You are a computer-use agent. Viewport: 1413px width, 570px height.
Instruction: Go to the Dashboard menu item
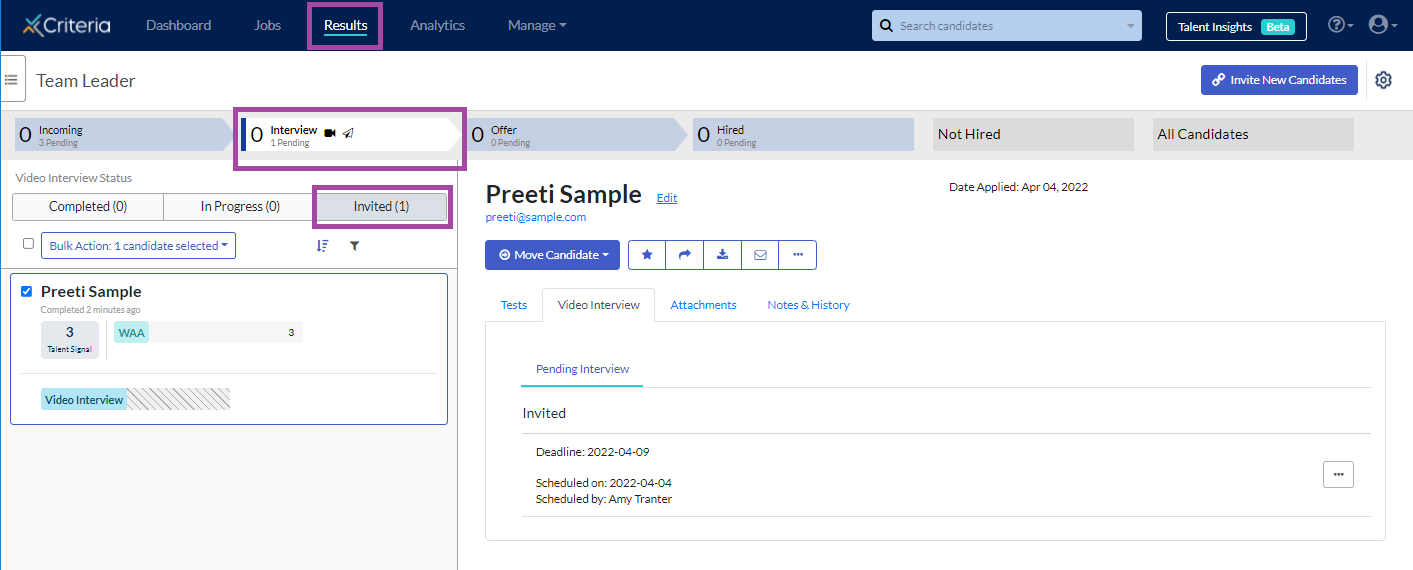tap(179, 25)
